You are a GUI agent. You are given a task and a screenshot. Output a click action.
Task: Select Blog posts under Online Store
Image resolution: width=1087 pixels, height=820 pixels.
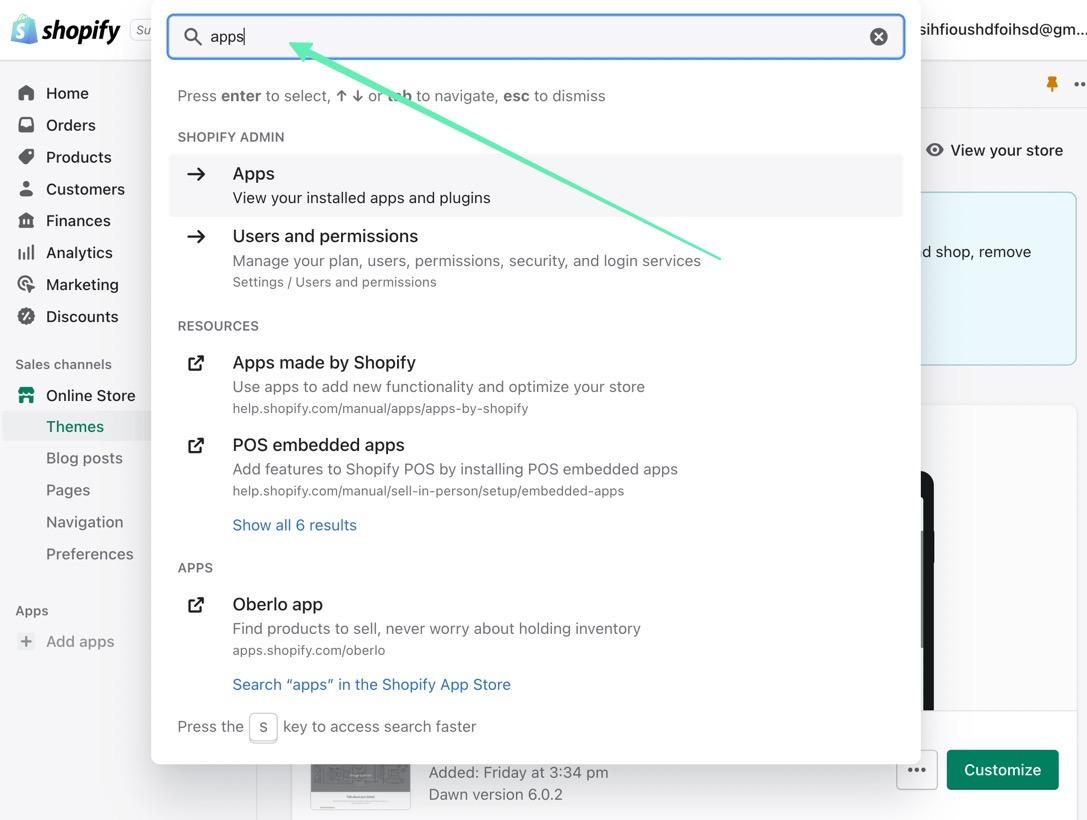click(x=84, y=458)
